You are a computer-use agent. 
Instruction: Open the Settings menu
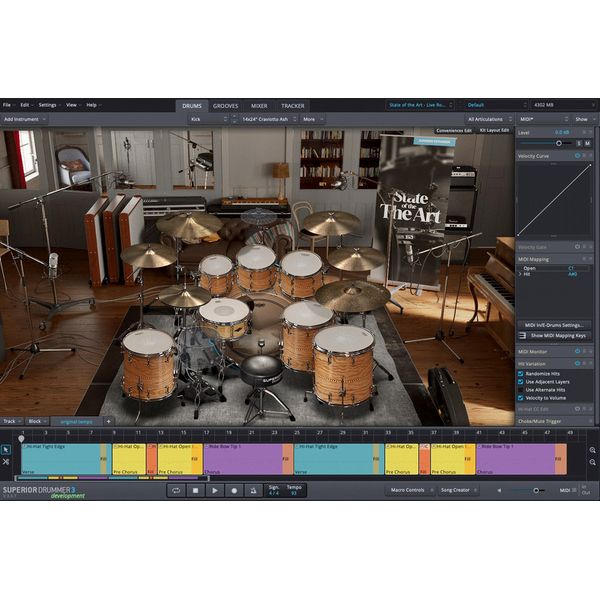[x=49, y=105]
